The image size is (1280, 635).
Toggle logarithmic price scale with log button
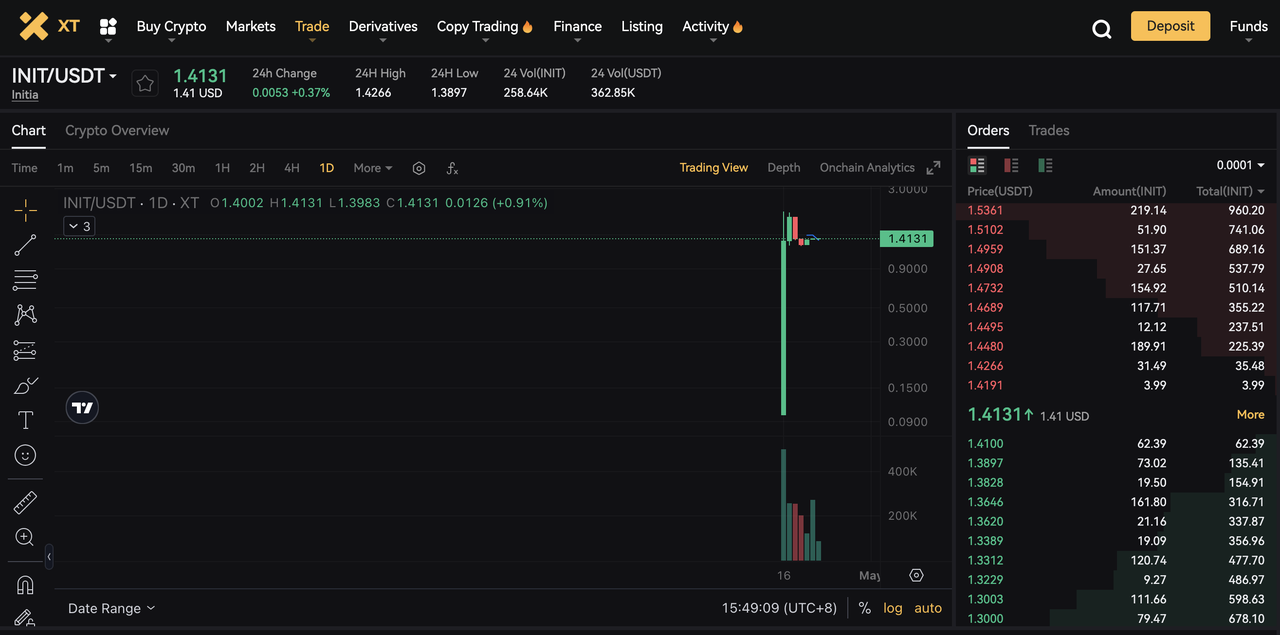point(892,607)
